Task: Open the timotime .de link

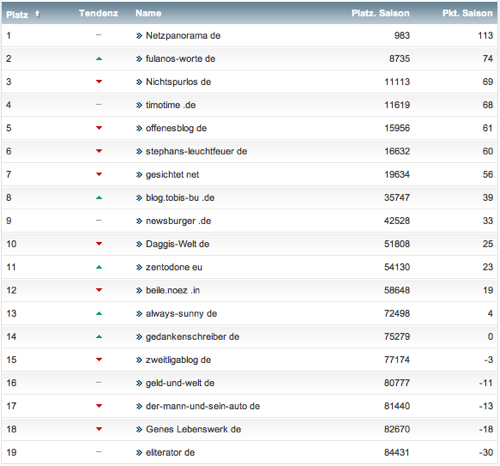Action: point(171,105)
